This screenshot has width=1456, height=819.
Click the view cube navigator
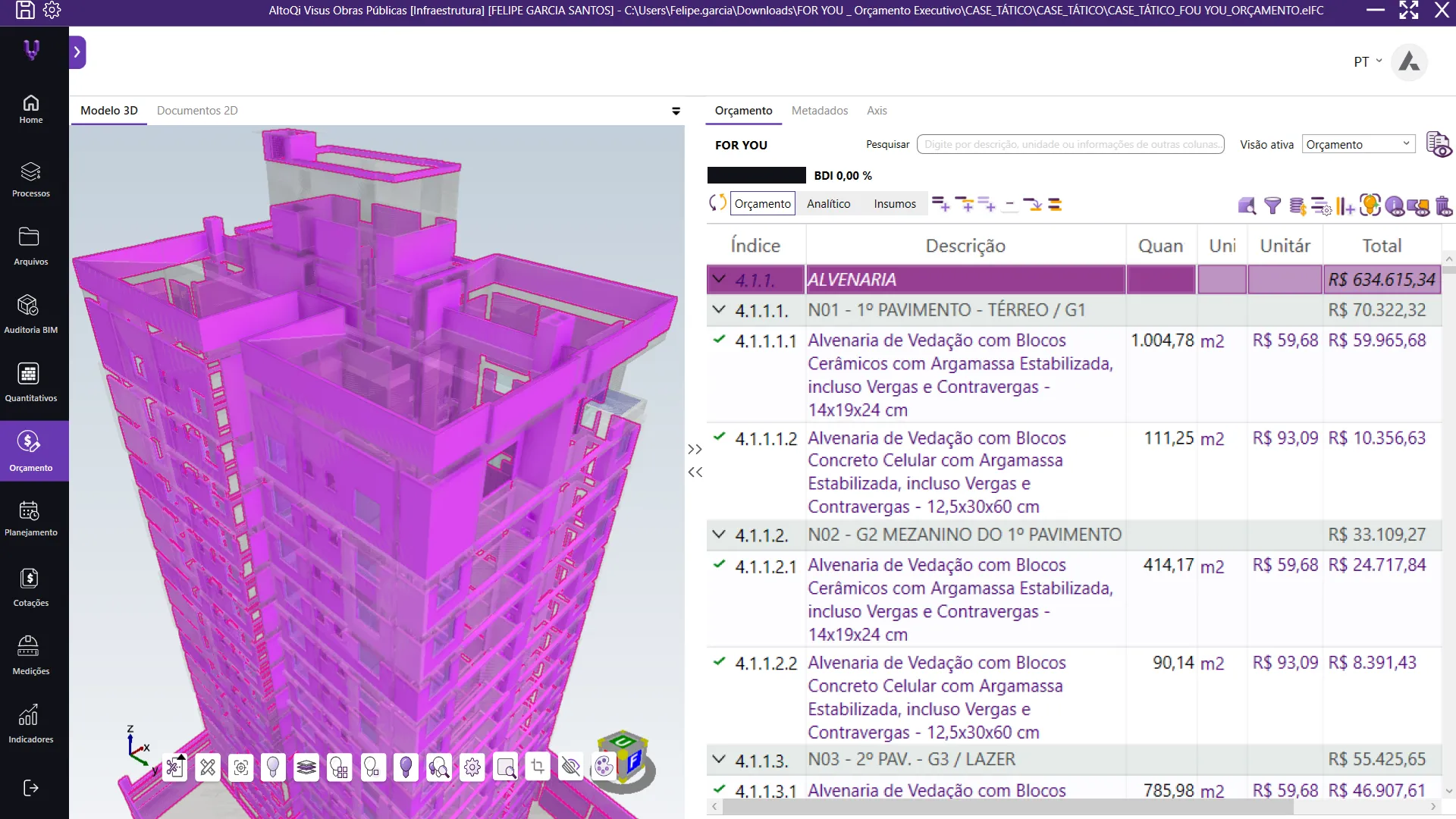pos(623,760)
